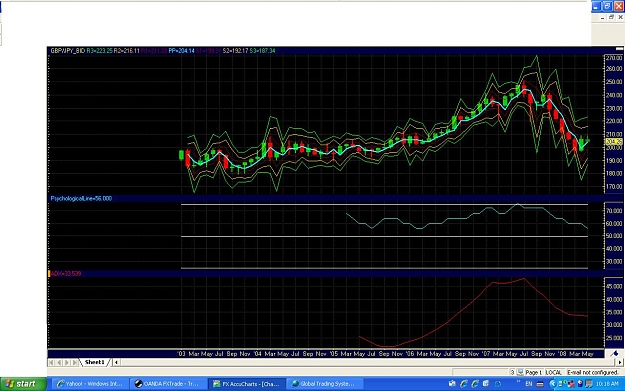Click the ADX=33.539 indicator label

pyautogui.click(x=66, y=273)
